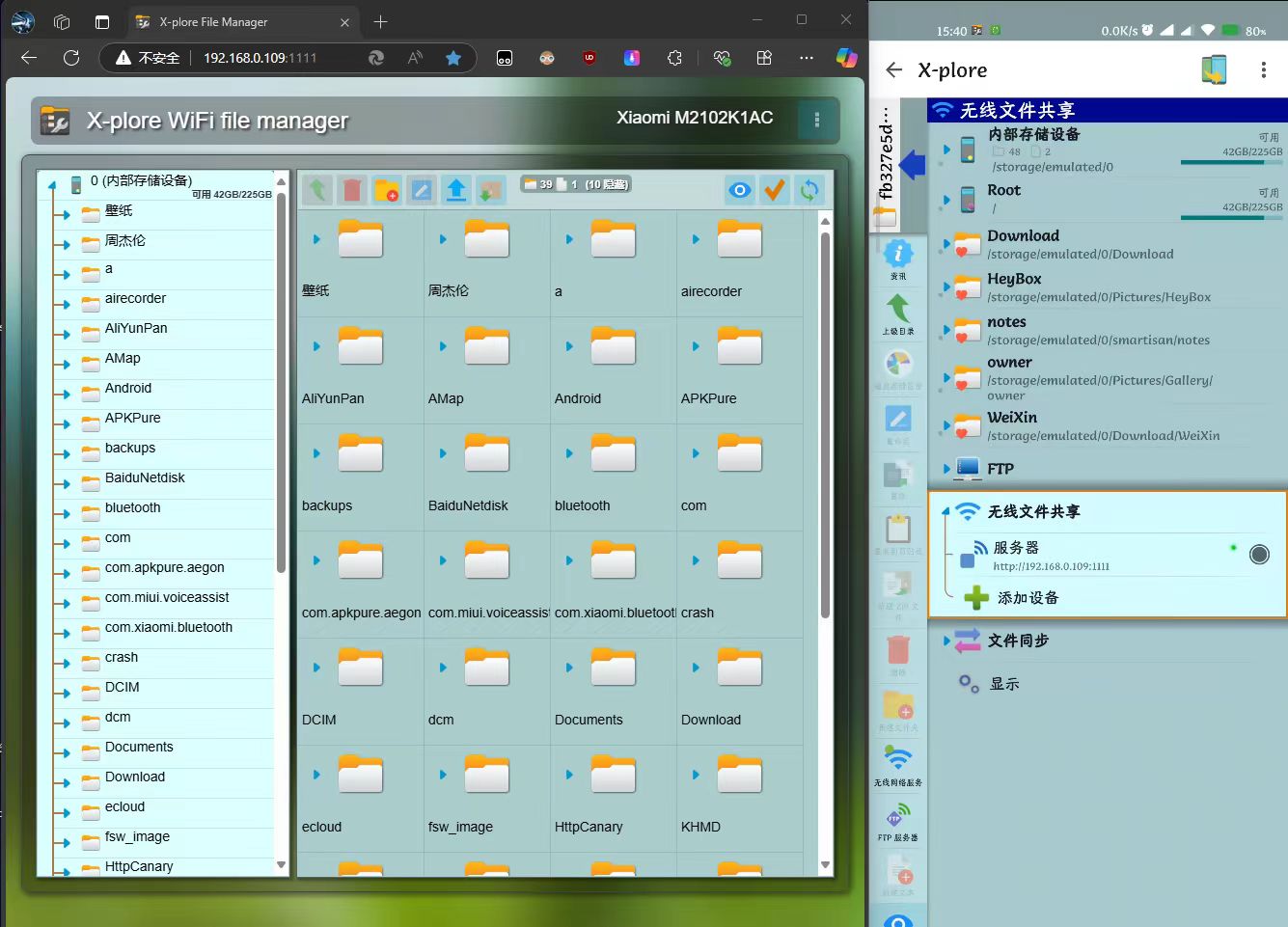This screenshot has width=1288, height=927.
Task: Open the bluetooth folder thumbnail in grid
Action: [x=613, y=453]
